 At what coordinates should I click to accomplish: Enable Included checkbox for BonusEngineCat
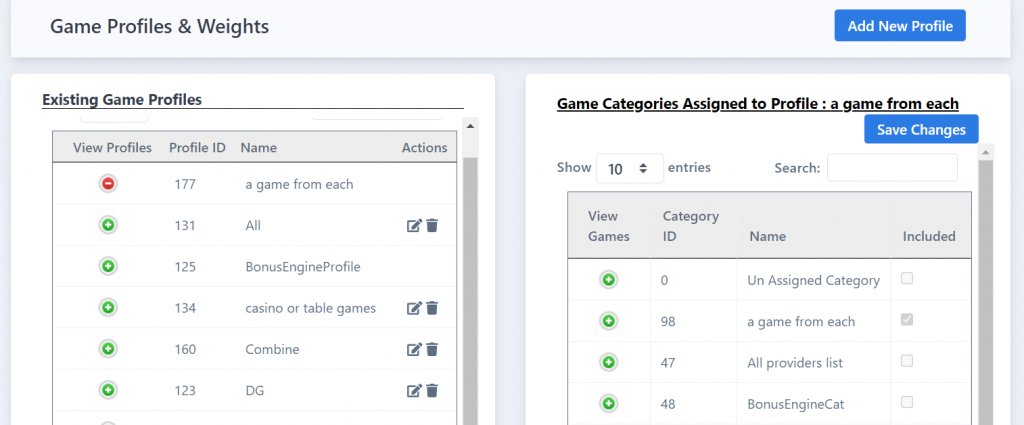coord(906,402)
